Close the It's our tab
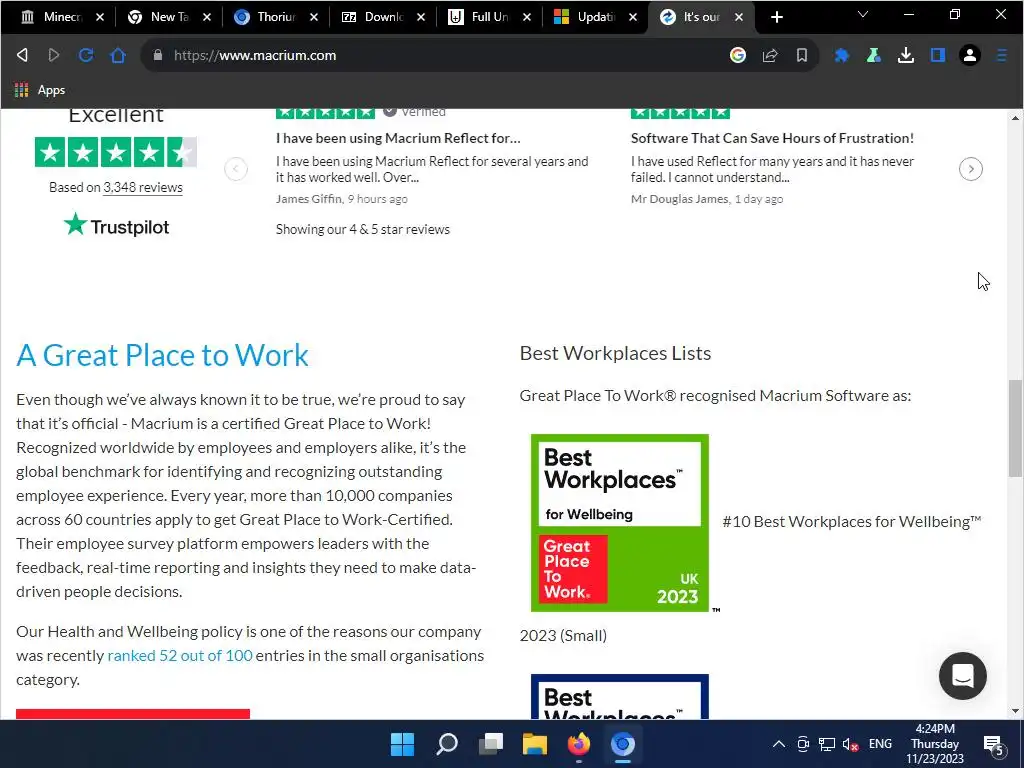 739,17
